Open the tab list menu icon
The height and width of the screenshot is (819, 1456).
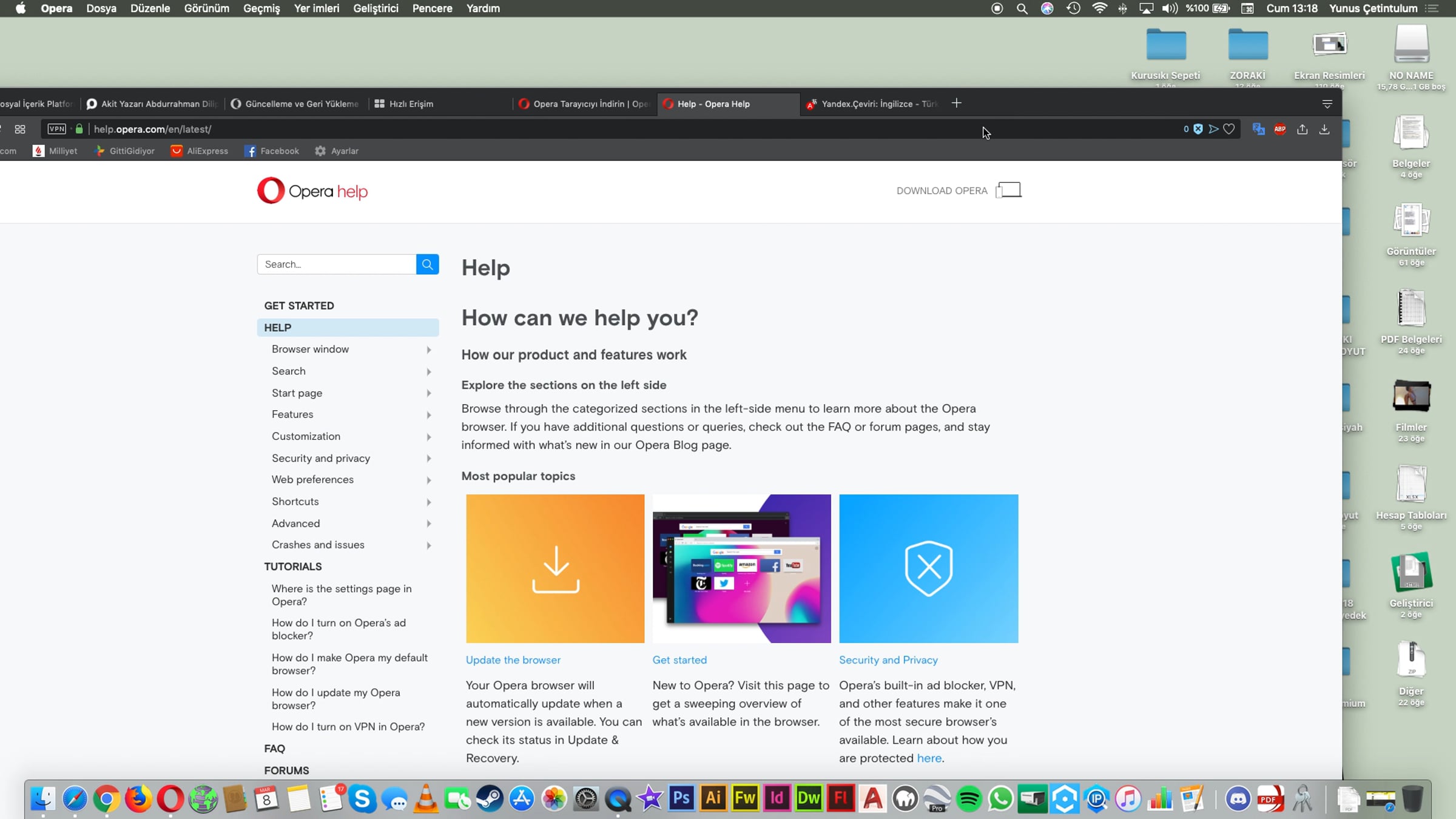(x=1327, y=104)
